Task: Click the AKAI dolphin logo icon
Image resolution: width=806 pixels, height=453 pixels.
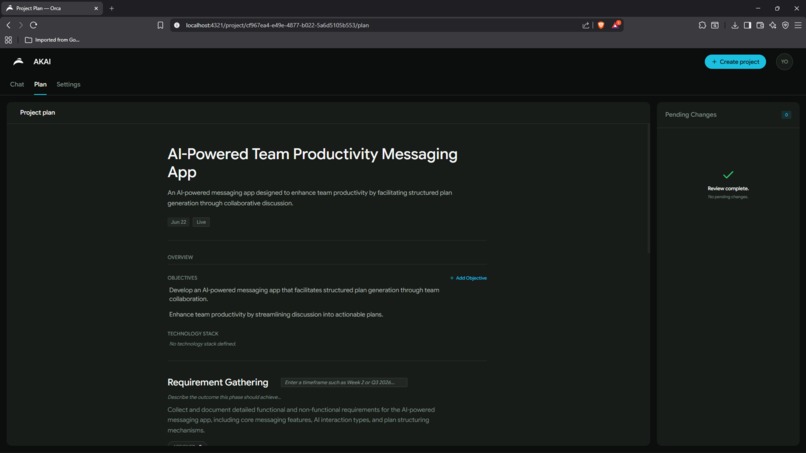Action: [19, 62]
